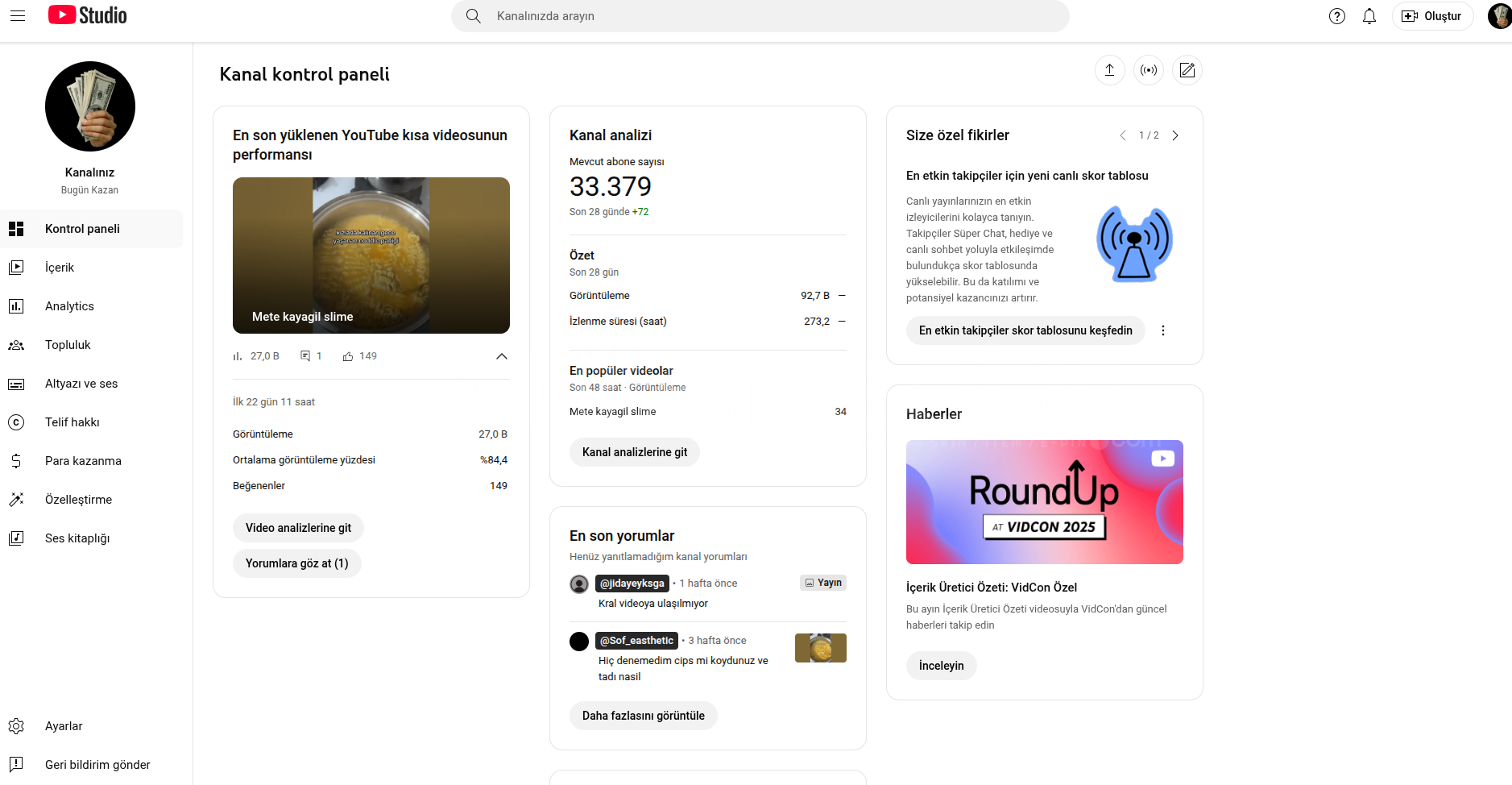
Task: Click the upload video arrow icon
Action: point(1109,70)
